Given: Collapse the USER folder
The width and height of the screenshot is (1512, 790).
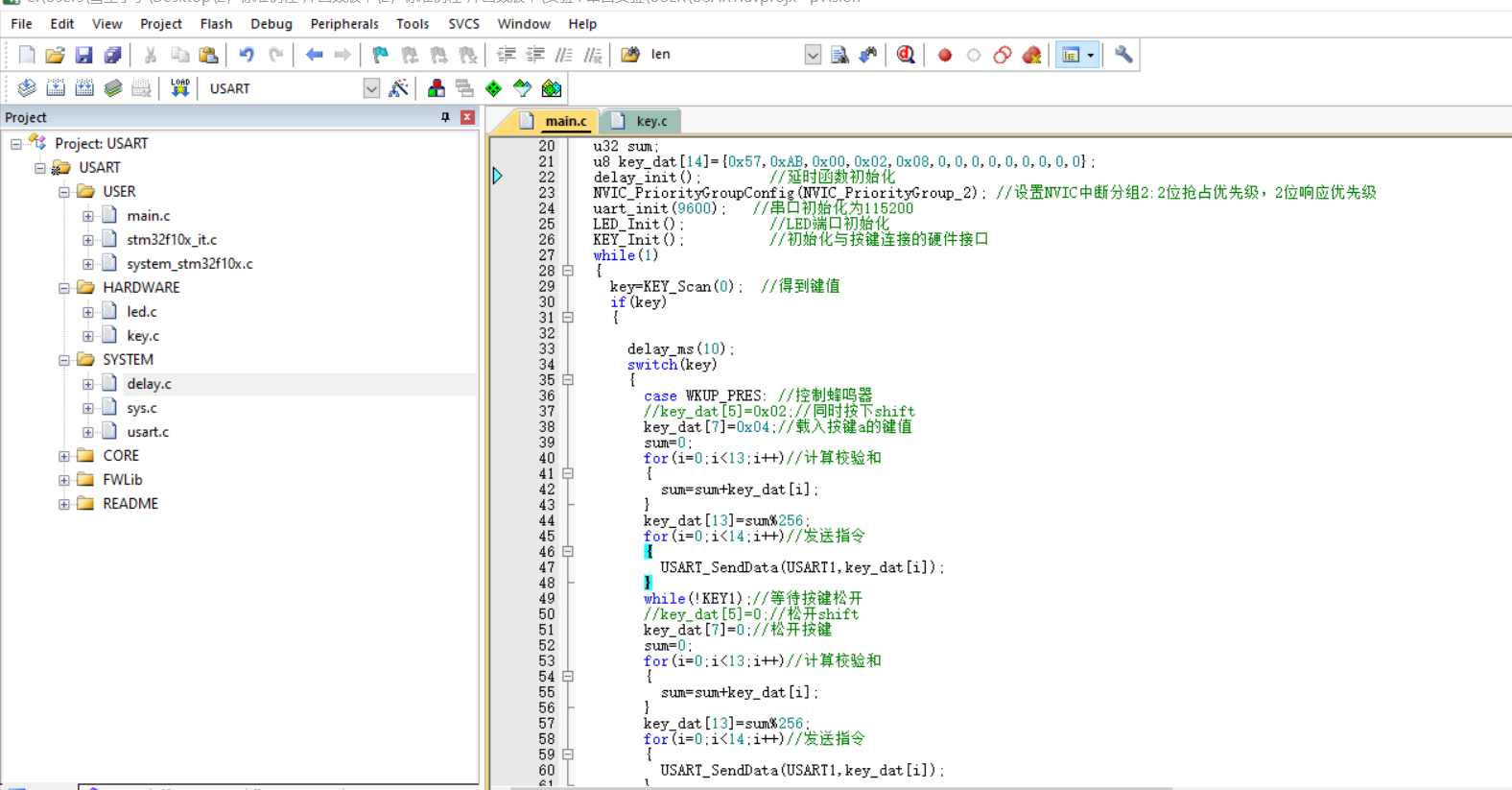Looking at the screenshot, I should point(64,192).
